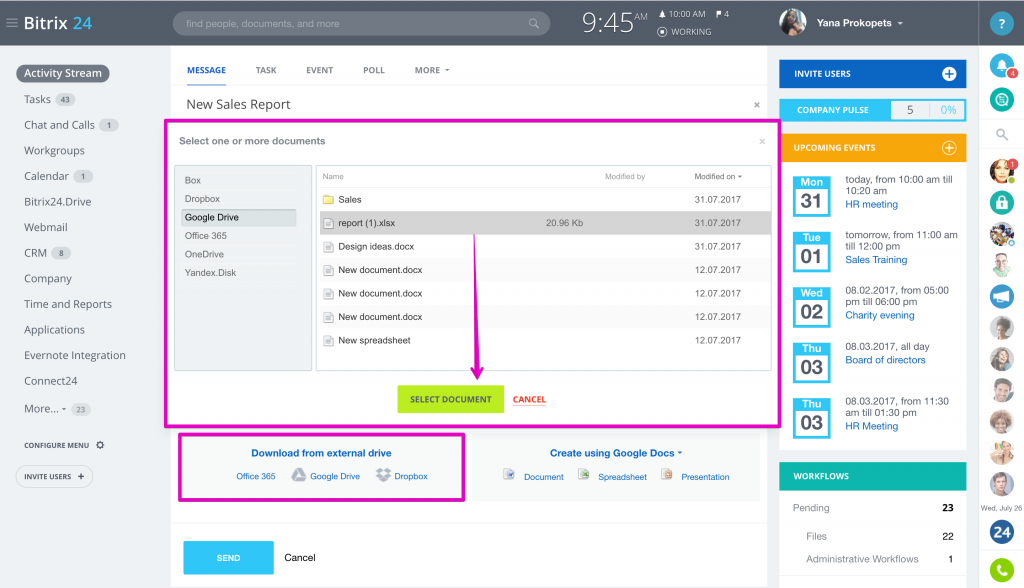This screenshot has width=1024, height=588.
Task: Click the SELECT DOCUMENT button
Action: (x=451, y=399)
